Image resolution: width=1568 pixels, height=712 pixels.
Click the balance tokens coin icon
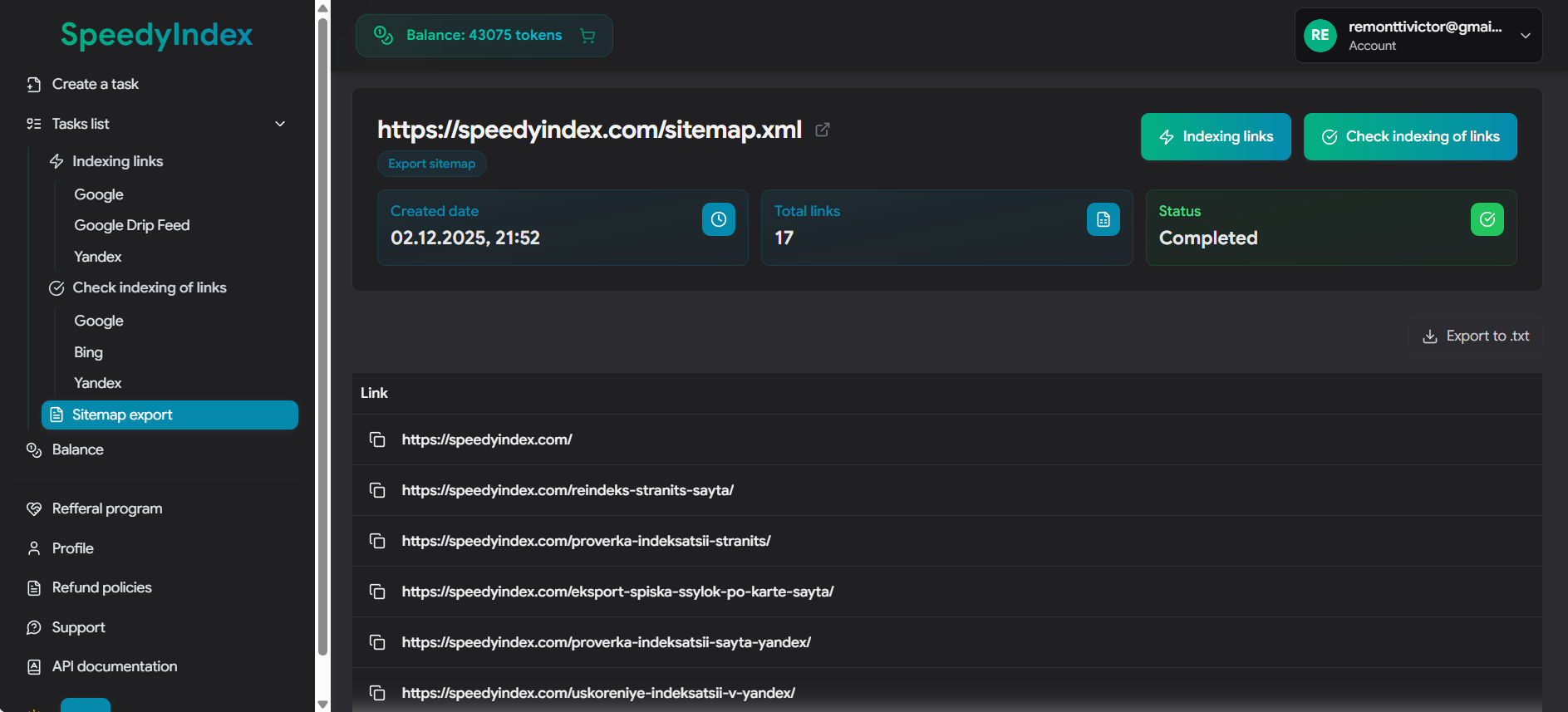pos(383,35)
